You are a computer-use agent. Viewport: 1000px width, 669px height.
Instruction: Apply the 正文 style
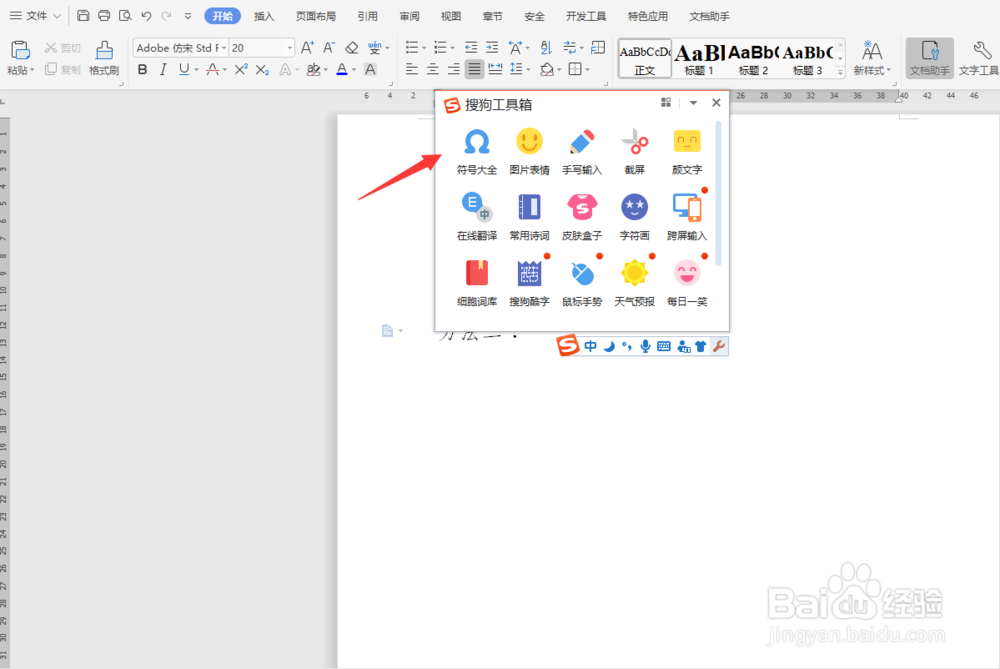[645, 59]
